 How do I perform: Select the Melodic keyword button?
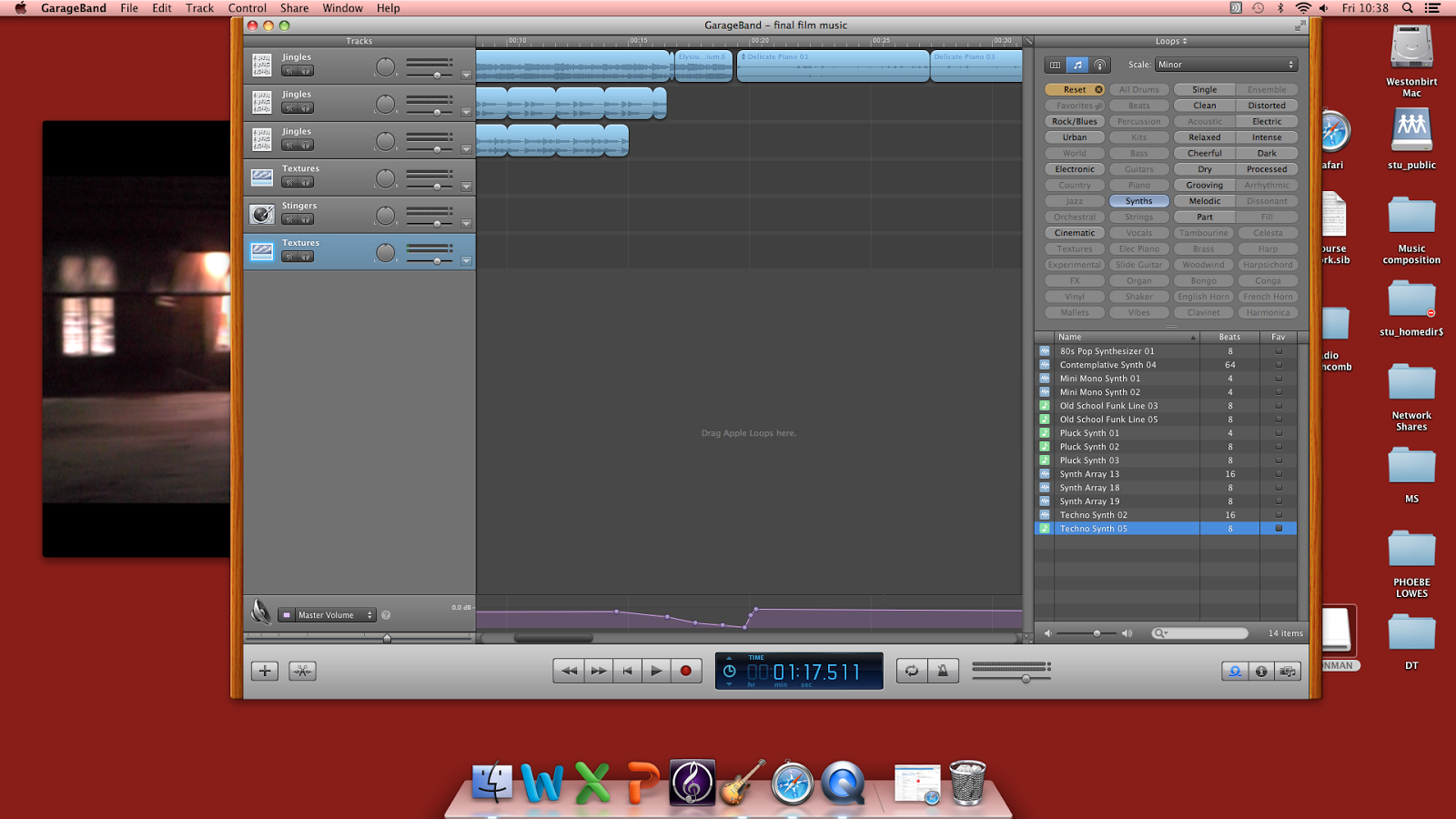click(1205, 201)
